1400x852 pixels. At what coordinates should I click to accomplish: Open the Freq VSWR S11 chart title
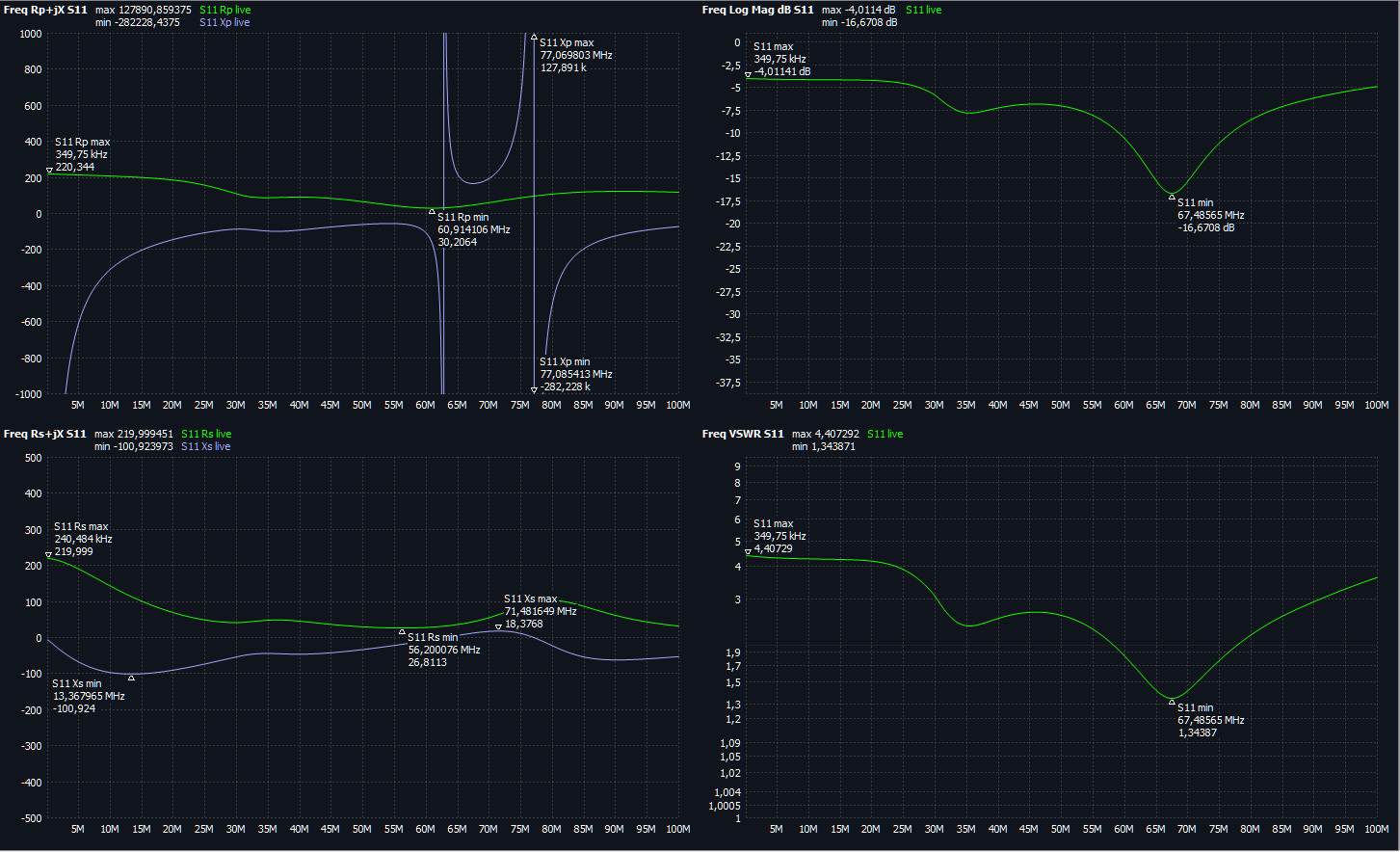pyautogui.click(x=742, y=434)
